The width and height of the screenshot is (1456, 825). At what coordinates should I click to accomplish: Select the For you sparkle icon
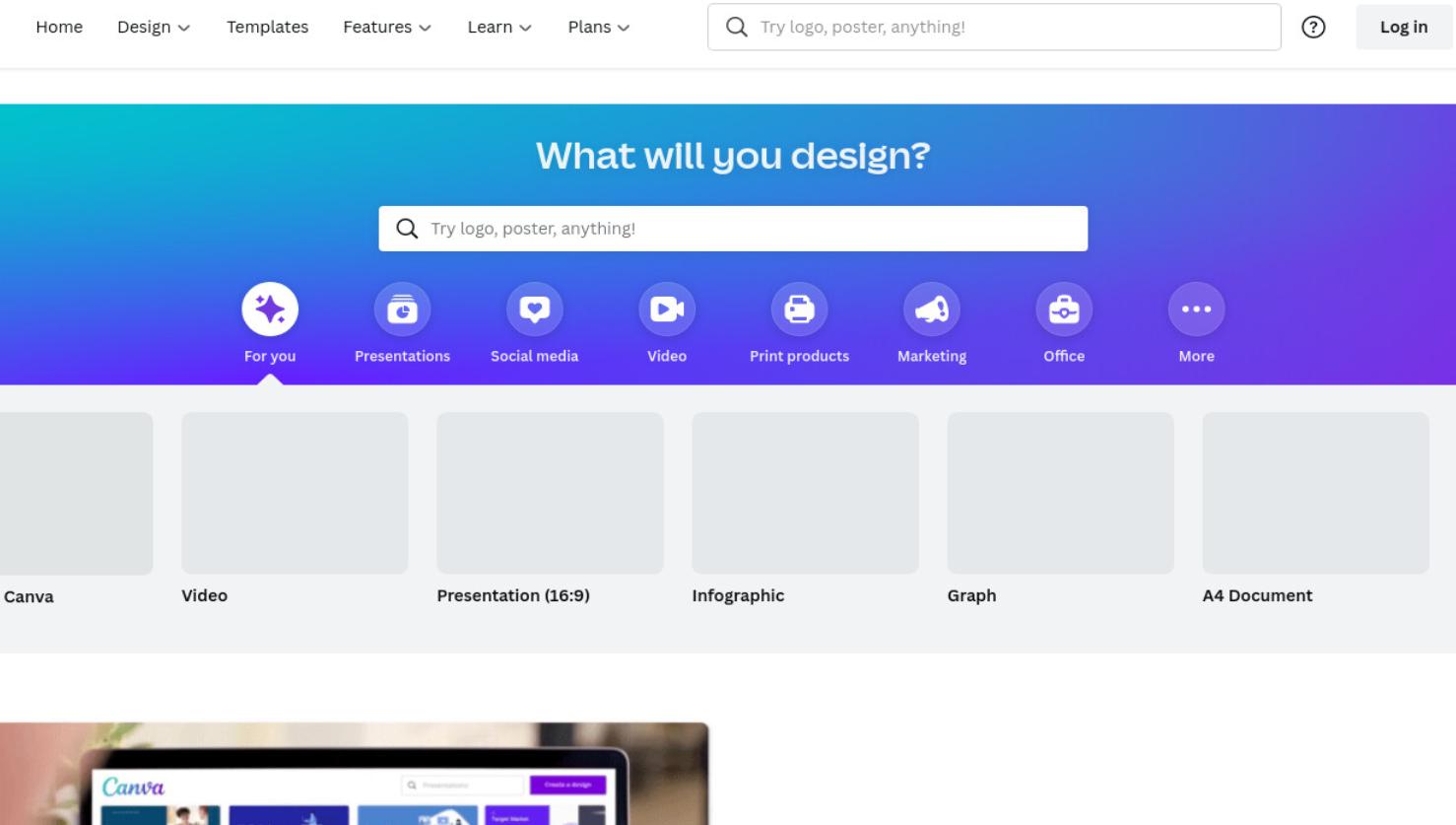[270, 309]
